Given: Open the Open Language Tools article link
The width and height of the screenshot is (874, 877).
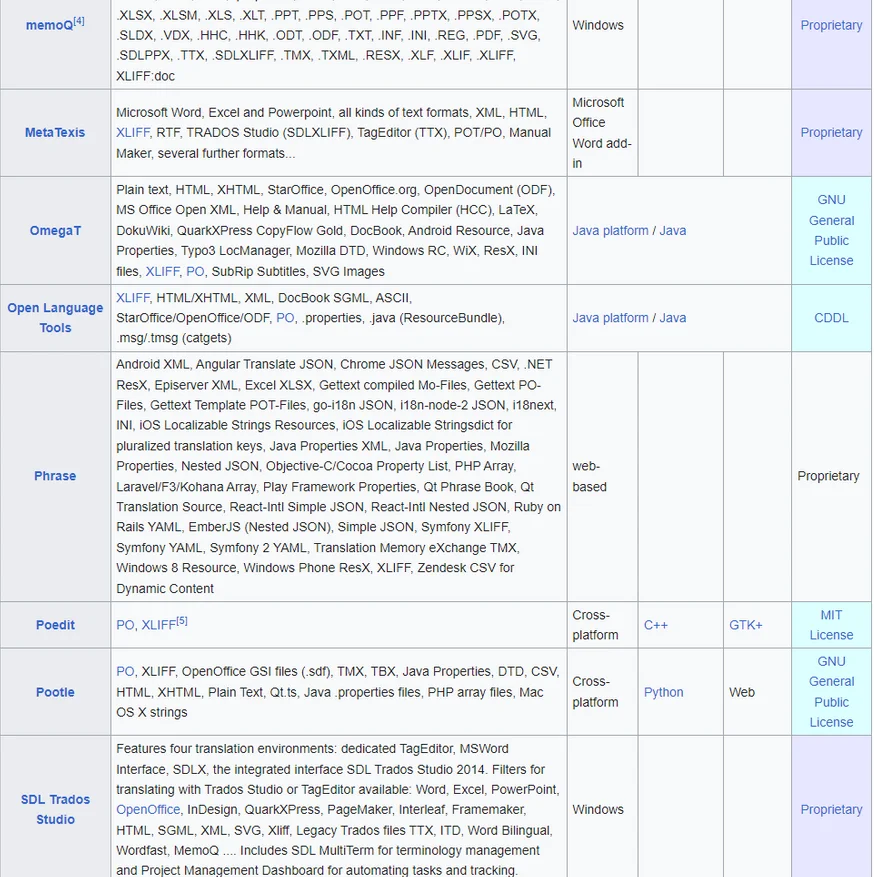Looking at the screenshot, I should pyautogui.click(x=55, y=318).
